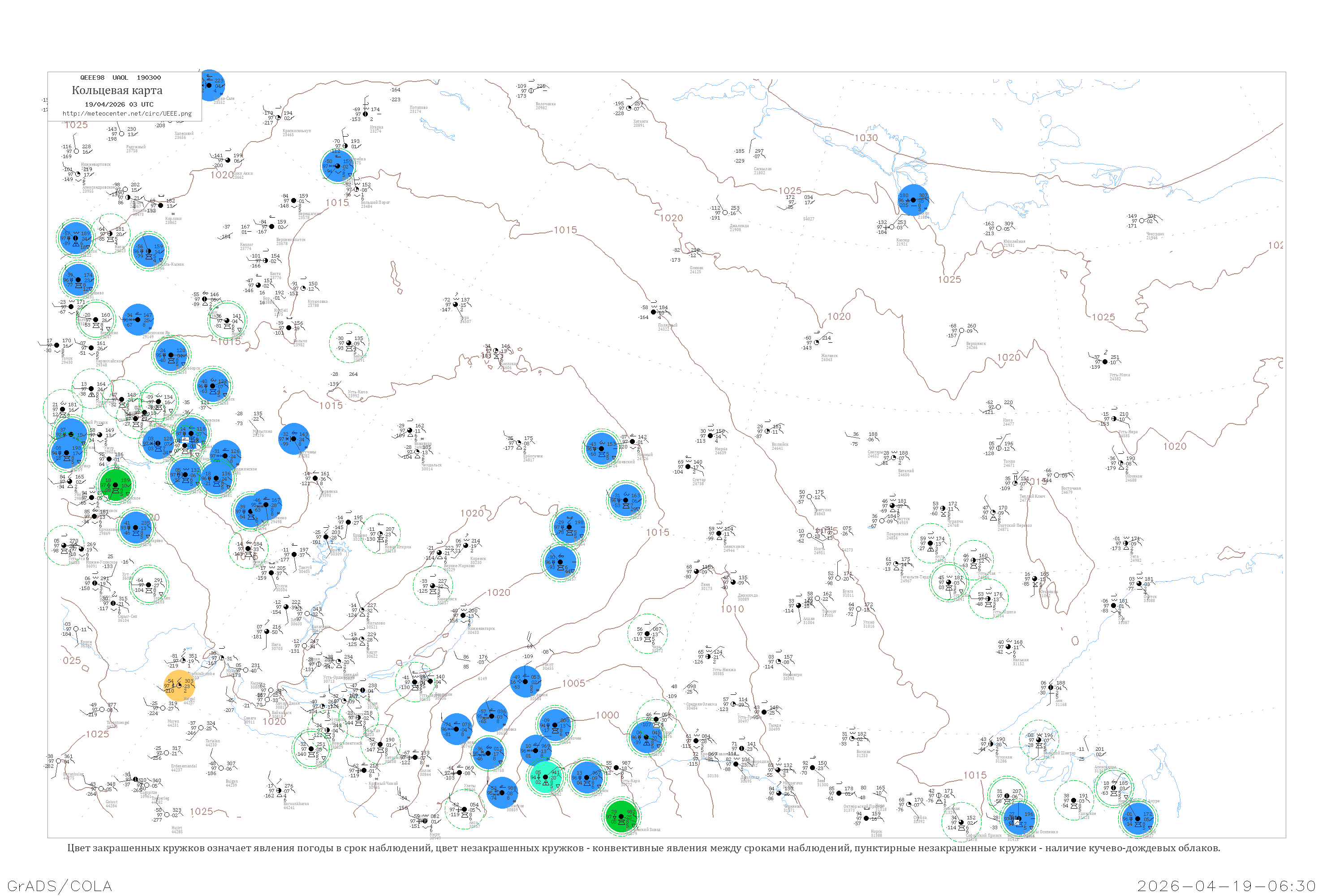This screenshot has width=1344, height=896.
Task: Click the GrADS/COLA label
Action: [x=60, y=886]
